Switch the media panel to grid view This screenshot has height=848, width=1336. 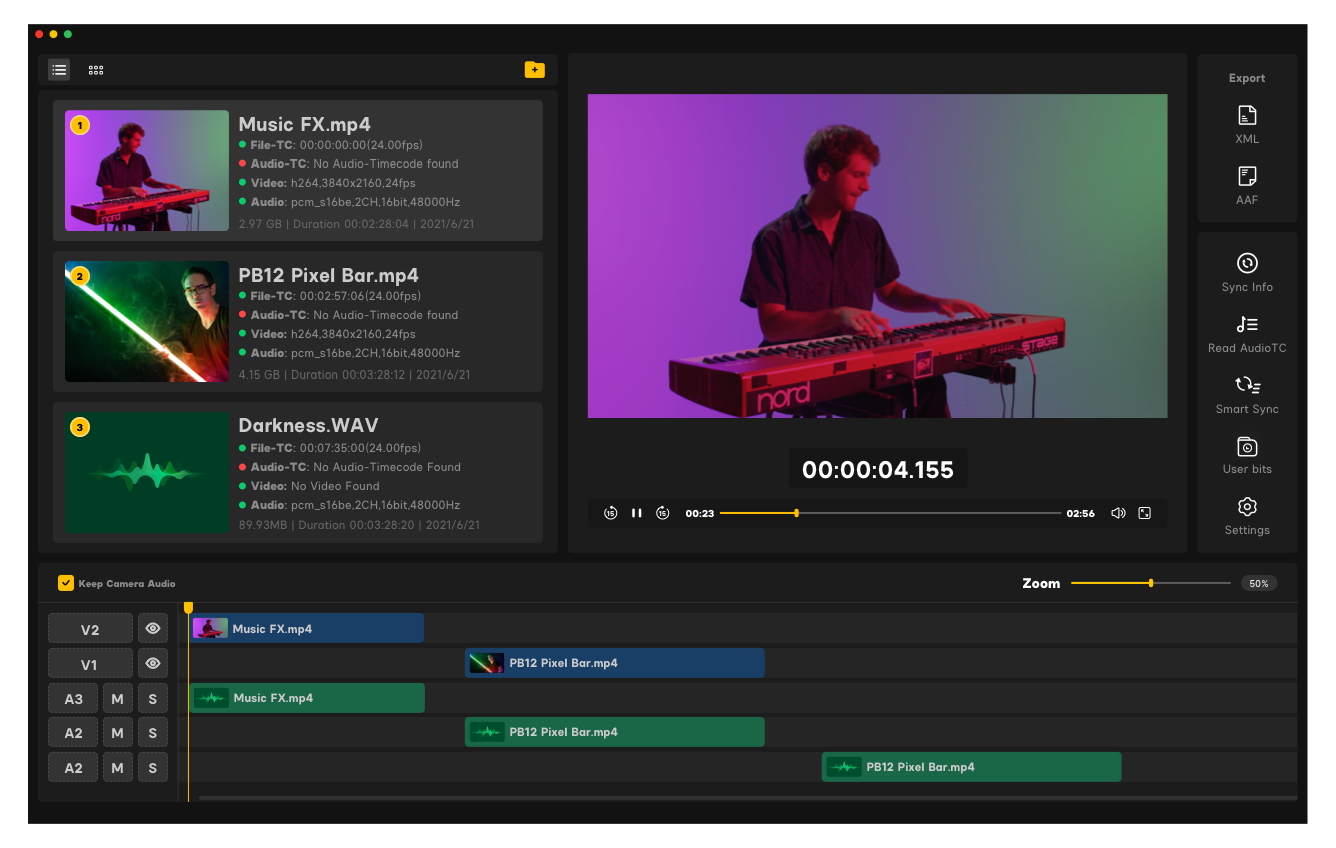click(96, 70)
